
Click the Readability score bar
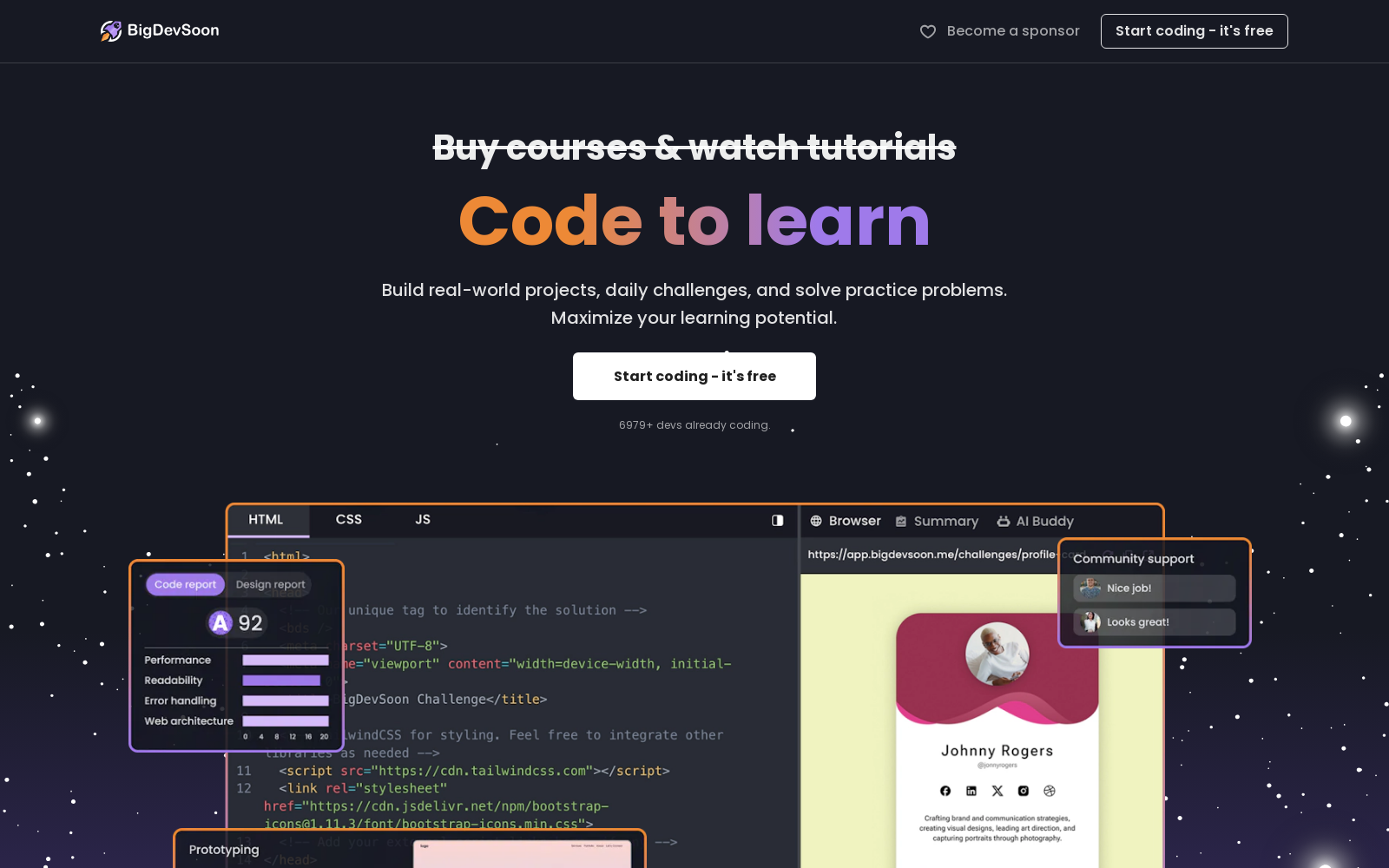click(x=281, y=681)
